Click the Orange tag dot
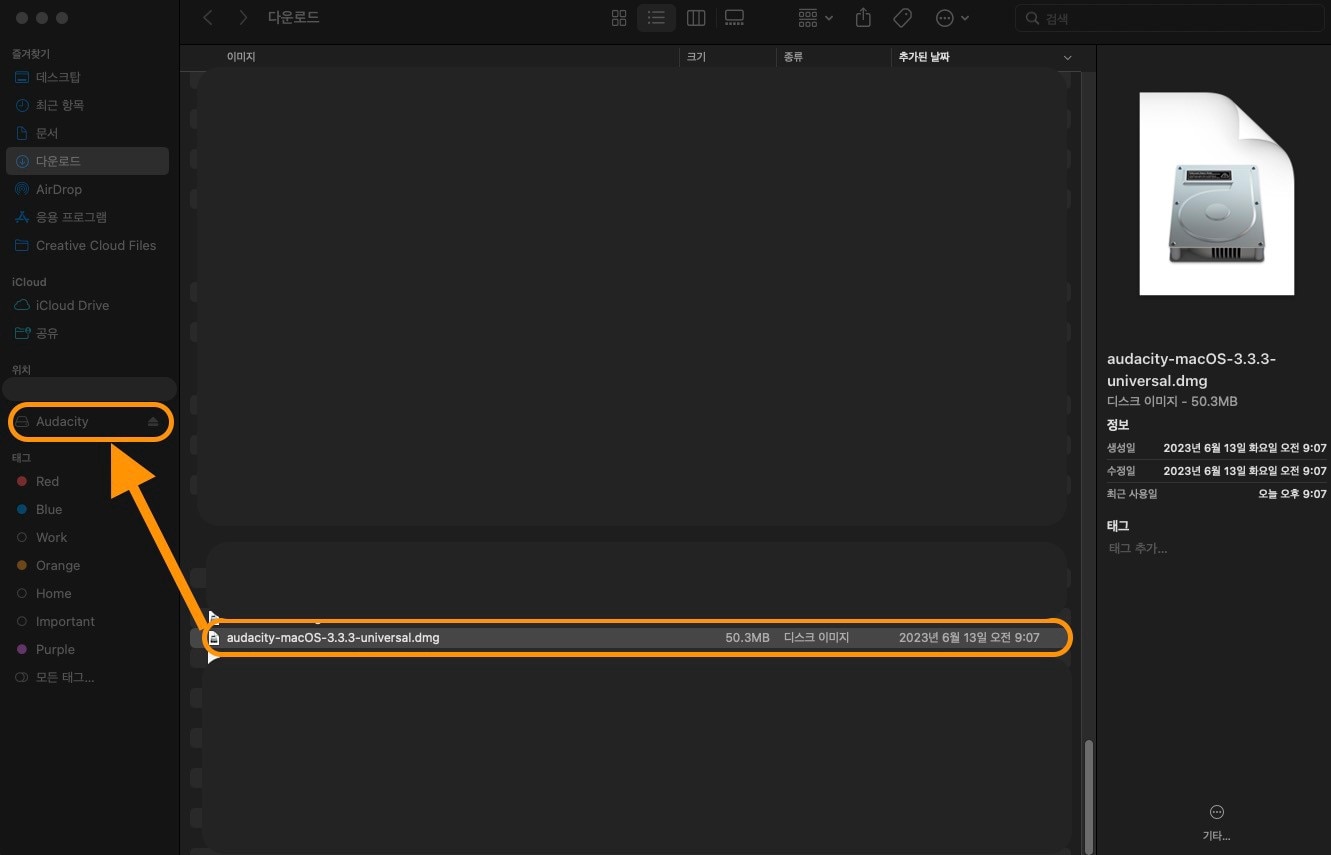 coord(22,565)
